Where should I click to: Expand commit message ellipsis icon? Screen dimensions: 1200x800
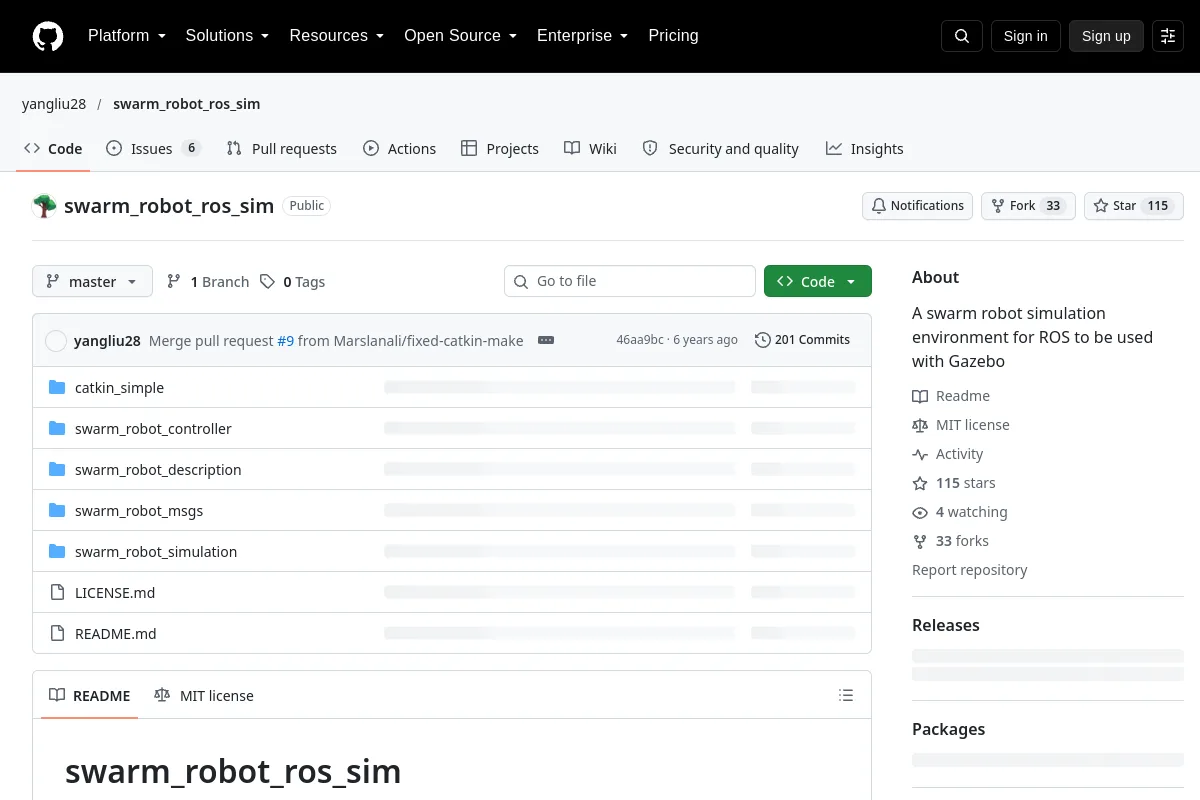coord(546,340)
